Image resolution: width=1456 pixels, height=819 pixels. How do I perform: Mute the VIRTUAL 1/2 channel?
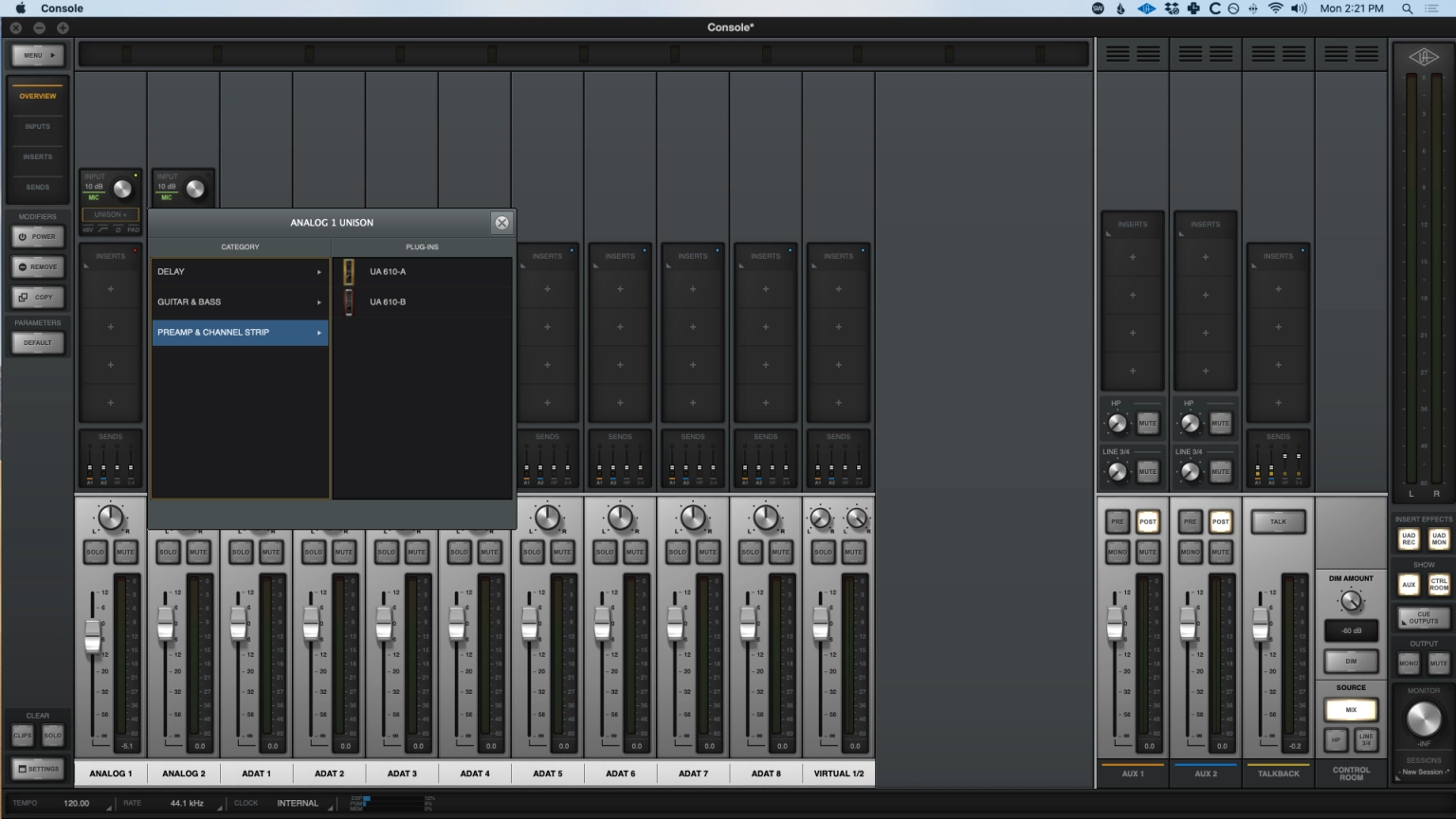tap(853, 552)
